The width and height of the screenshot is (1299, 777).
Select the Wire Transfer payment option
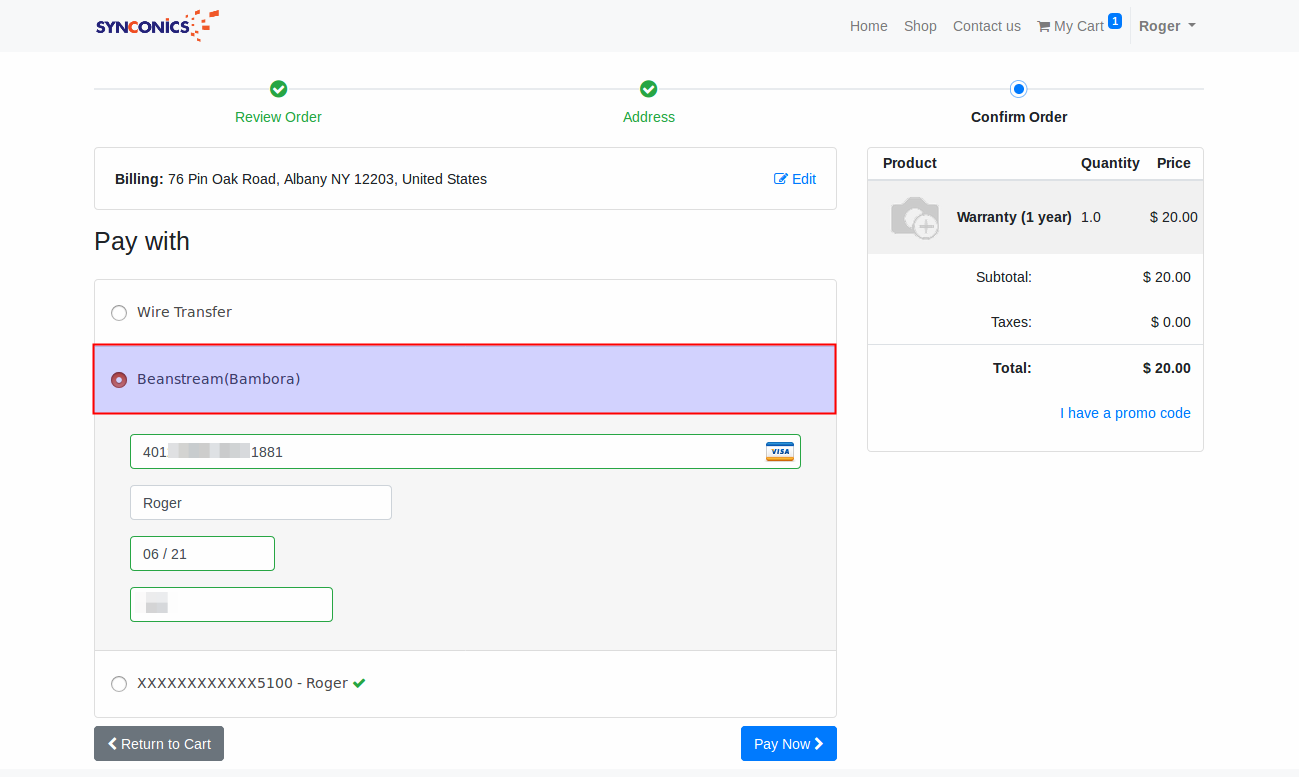tap(119, 313)
